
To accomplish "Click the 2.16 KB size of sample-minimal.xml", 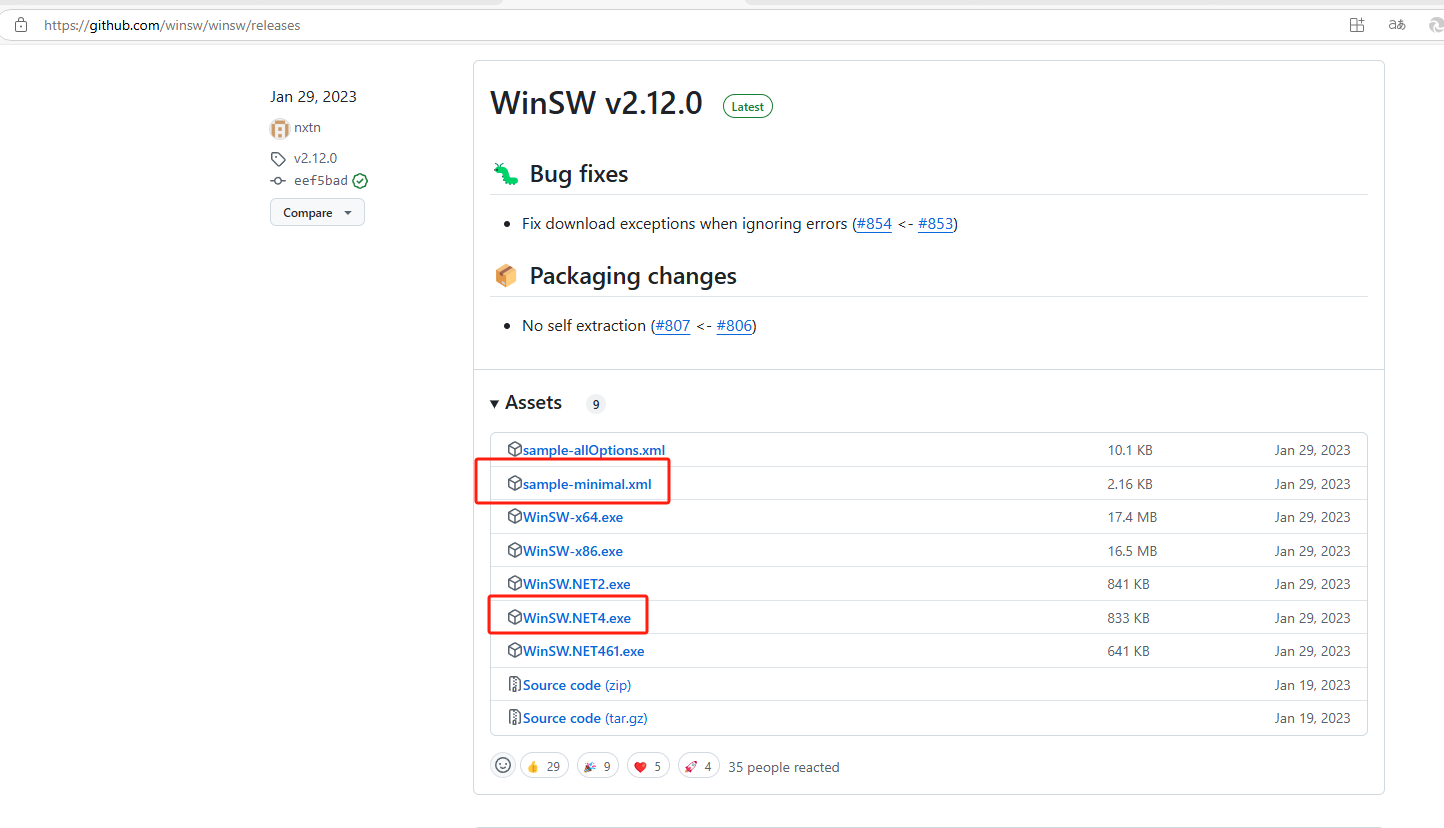I will [1130, 484].
